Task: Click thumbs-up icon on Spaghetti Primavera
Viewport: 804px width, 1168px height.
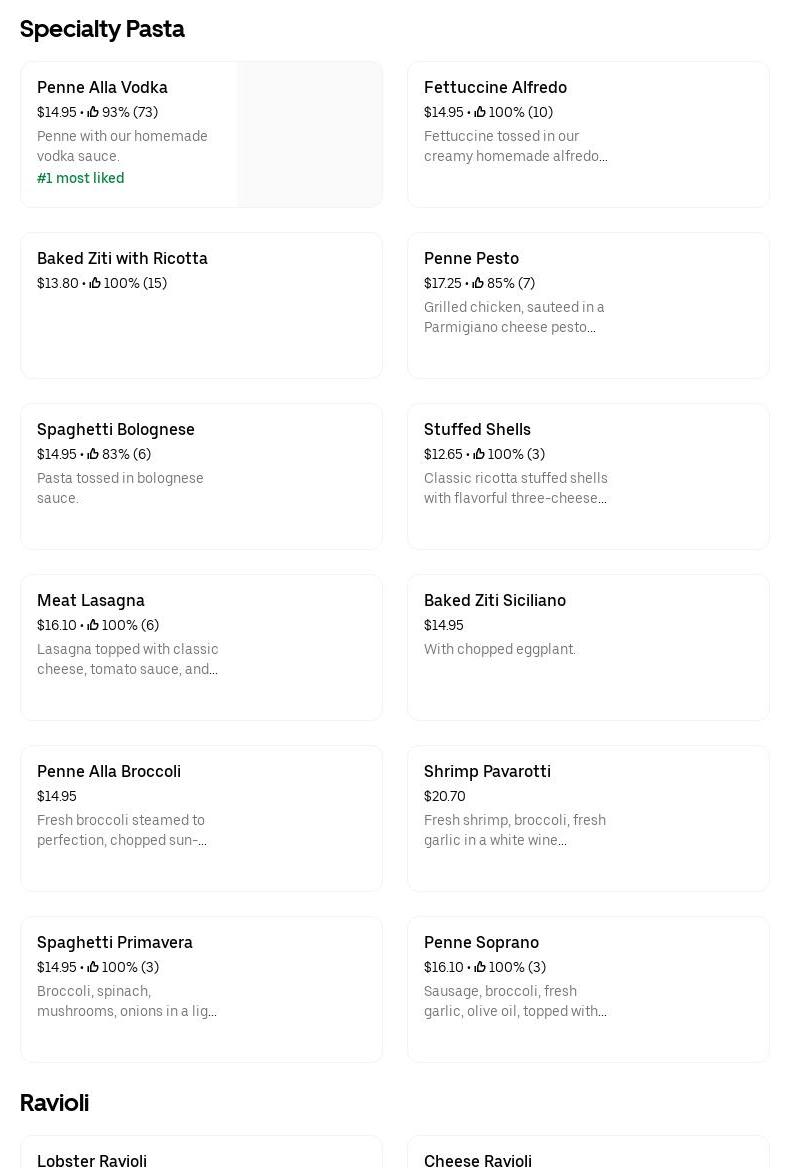Action: pyautogui.click(x=93, y=968)
